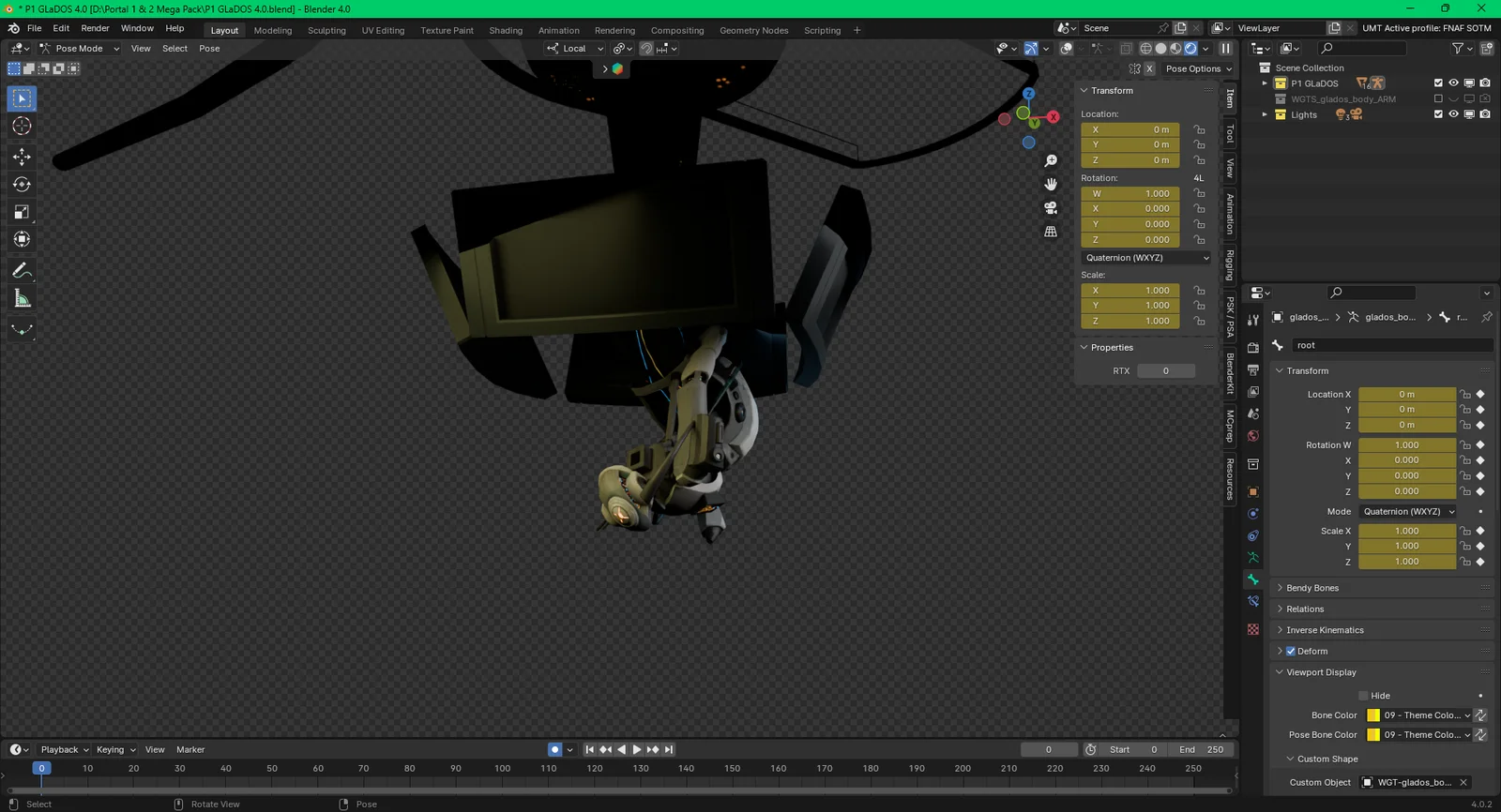This screenshot has width=1501, height=812.
Task: Choose the Breakdowner pose tool
Action: pos(22,329)
